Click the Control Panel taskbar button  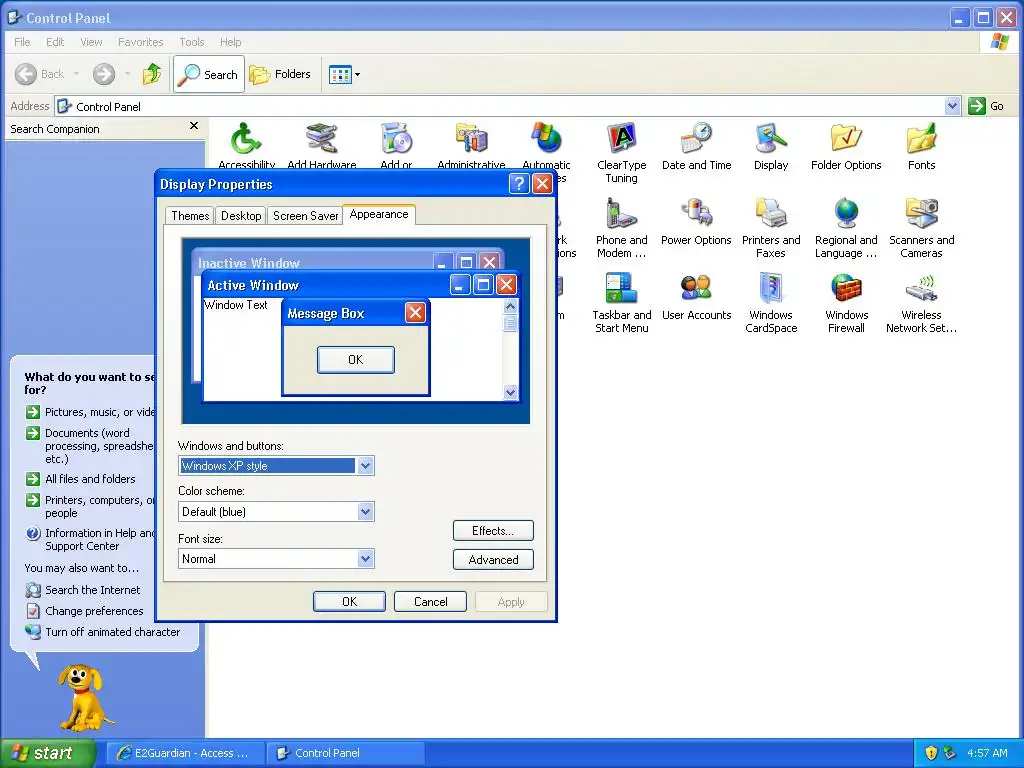345,753
